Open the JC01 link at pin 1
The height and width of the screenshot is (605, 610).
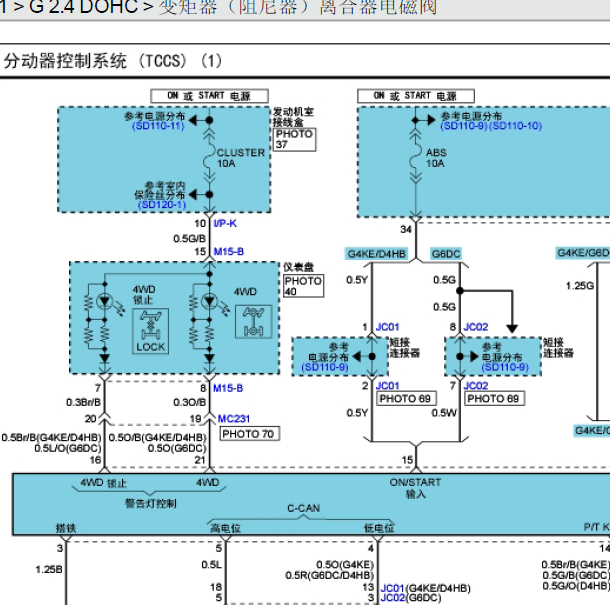[x=387, y=327]
